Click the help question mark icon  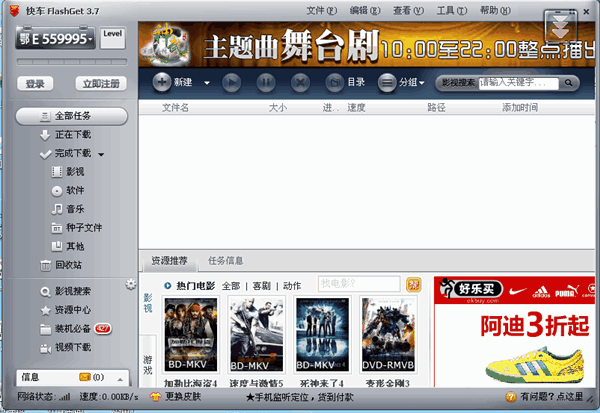pyautogui.click(x=511, y=397)
